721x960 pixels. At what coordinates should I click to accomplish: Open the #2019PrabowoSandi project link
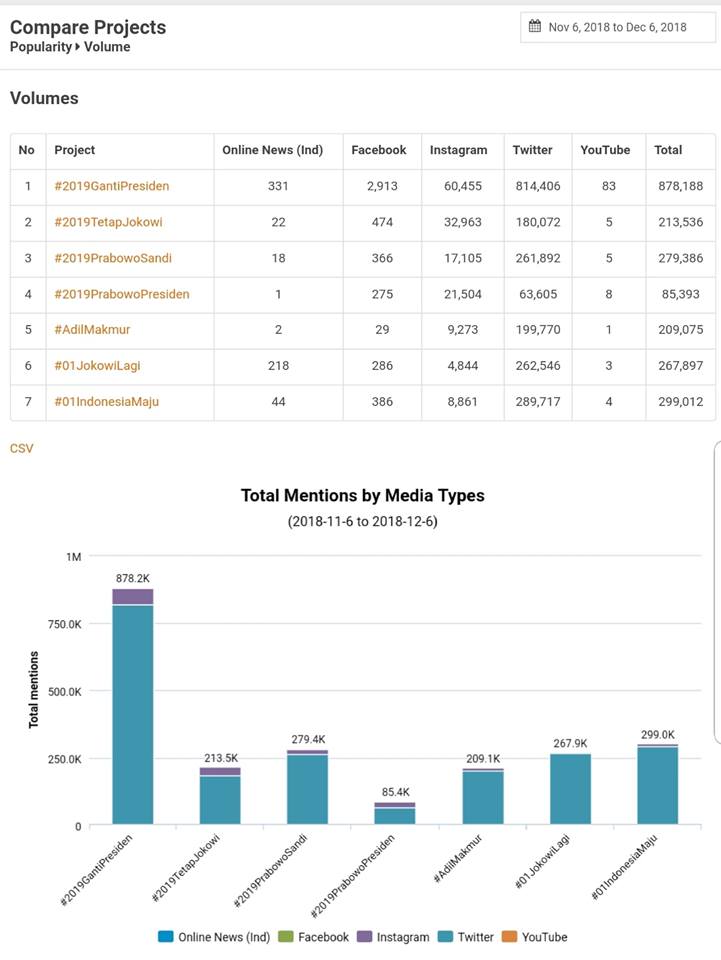coord(113,258)
